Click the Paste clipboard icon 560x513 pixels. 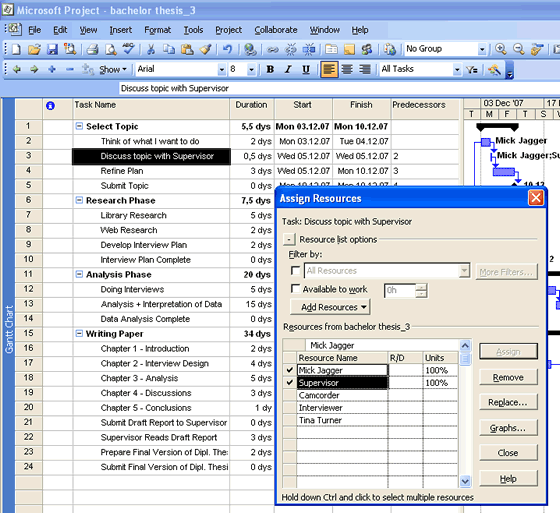pyautogui.click(x=187, y=49)
